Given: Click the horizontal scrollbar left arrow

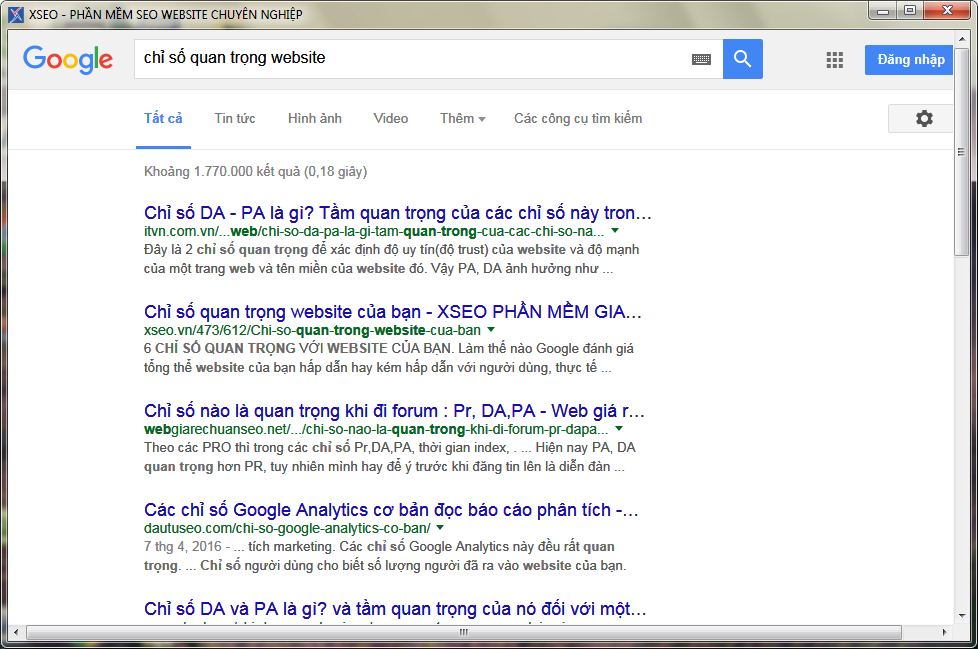Looking at the screenshot, I should (x=16, y=632).
